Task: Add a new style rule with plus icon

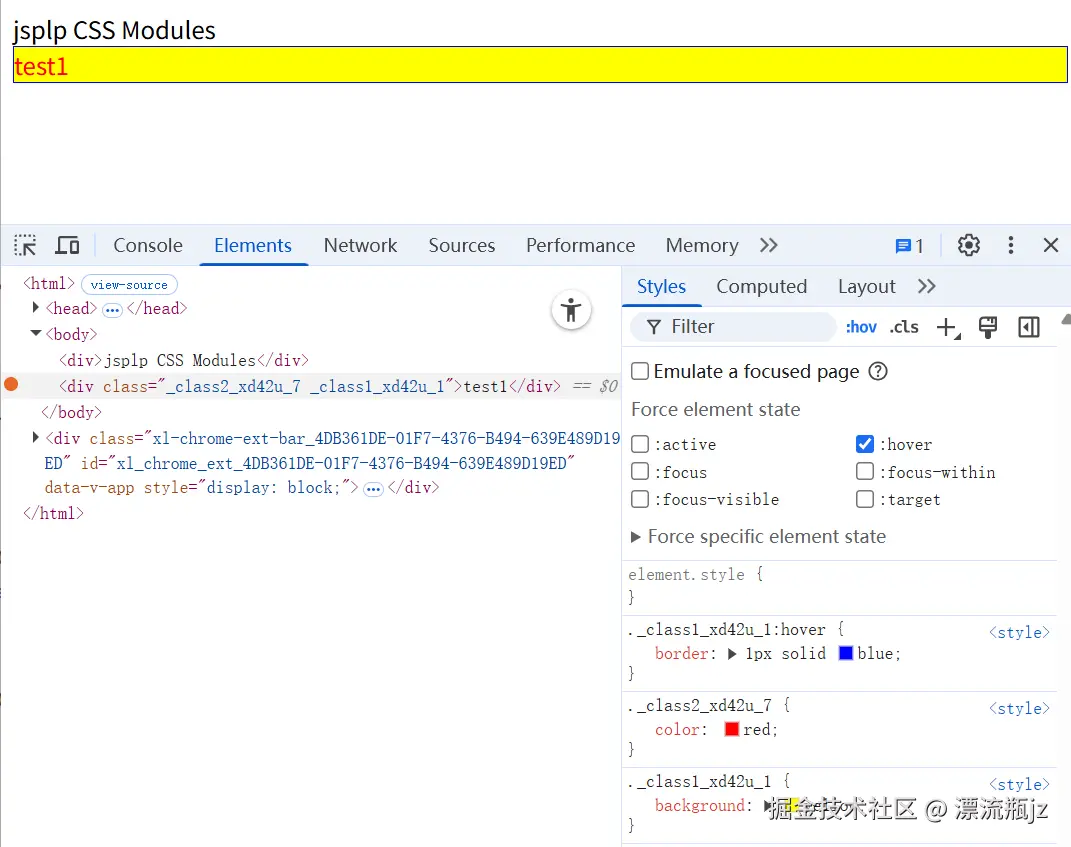Action: coord(947,327)
